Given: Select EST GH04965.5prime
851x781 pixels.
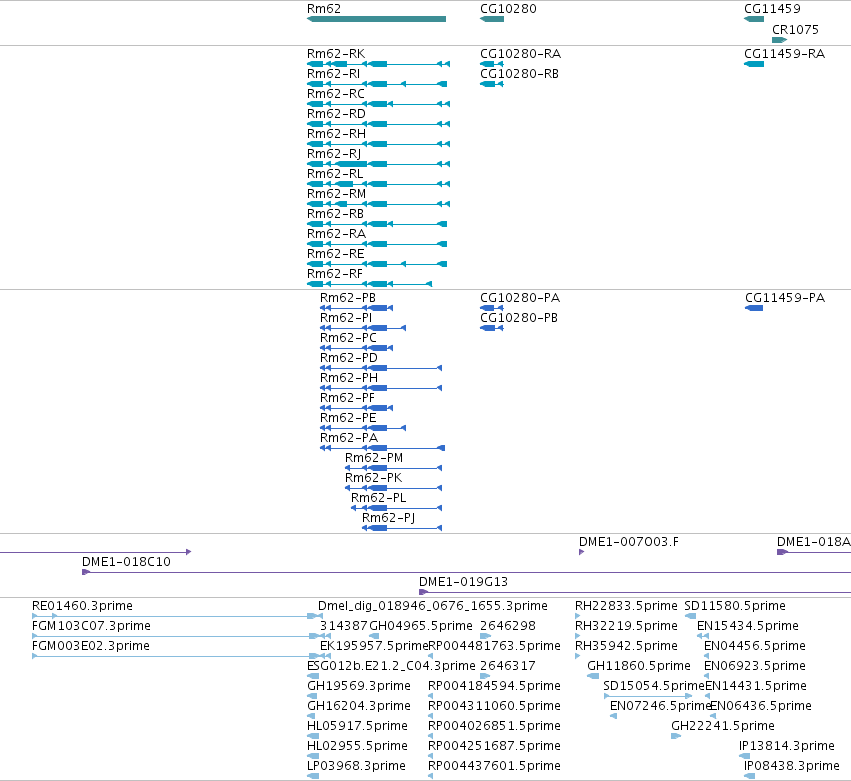Looking at the screenshot, I should (374, 636).
